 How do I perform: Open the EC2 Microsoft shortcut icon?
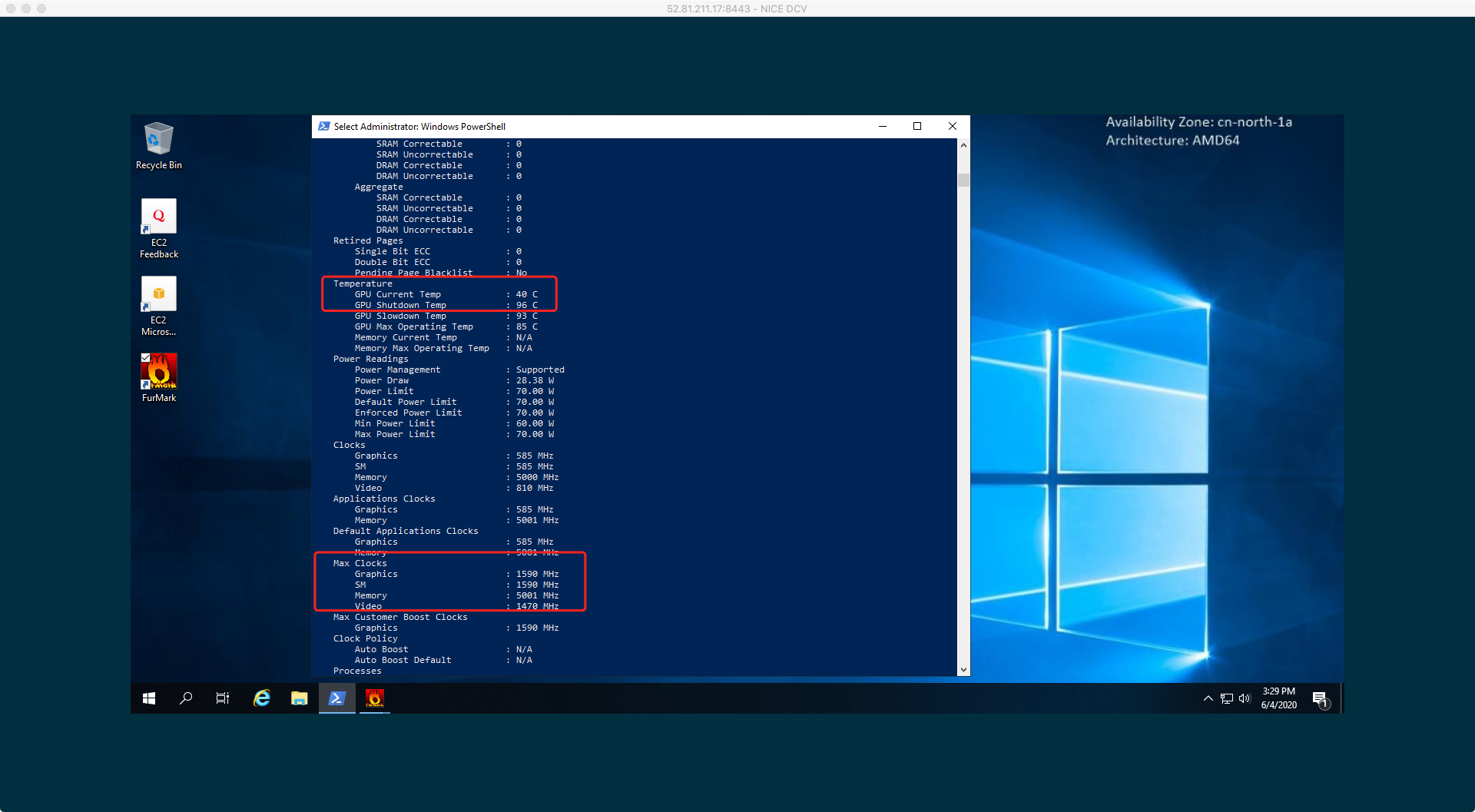click(158, 295)
